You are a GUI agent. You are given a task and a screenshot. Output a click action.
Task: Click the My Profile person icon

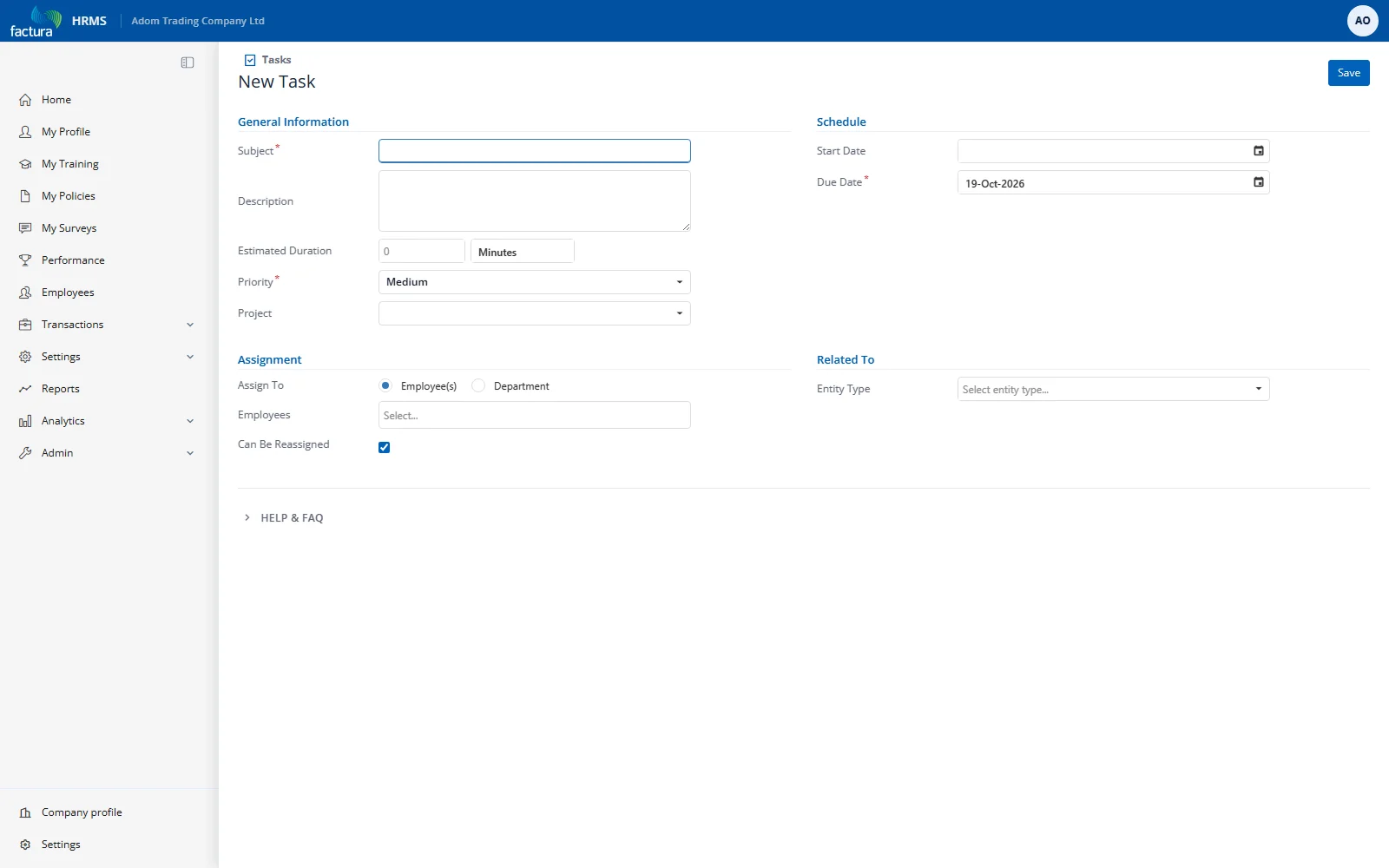(x=25, y=132)
